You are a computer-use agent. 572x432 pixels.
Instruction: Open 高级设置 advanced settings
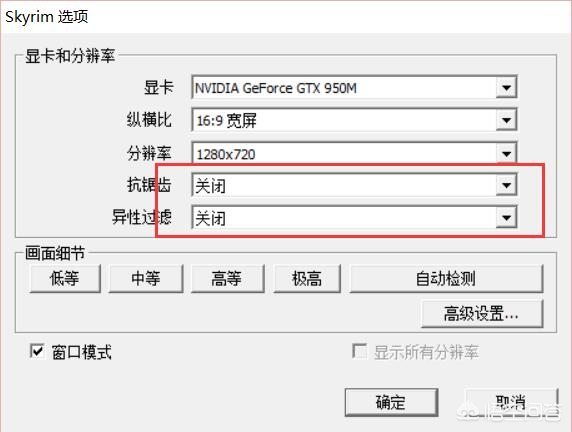(482, 314)
